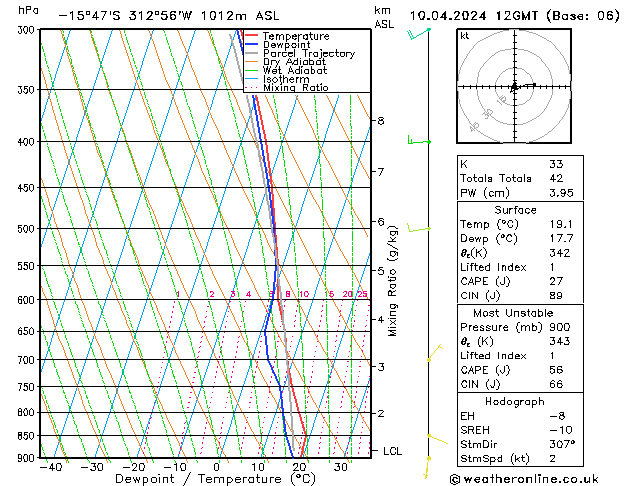Click the Surface Lifted Index value 1
629x486 pixels.
[552, 267]
